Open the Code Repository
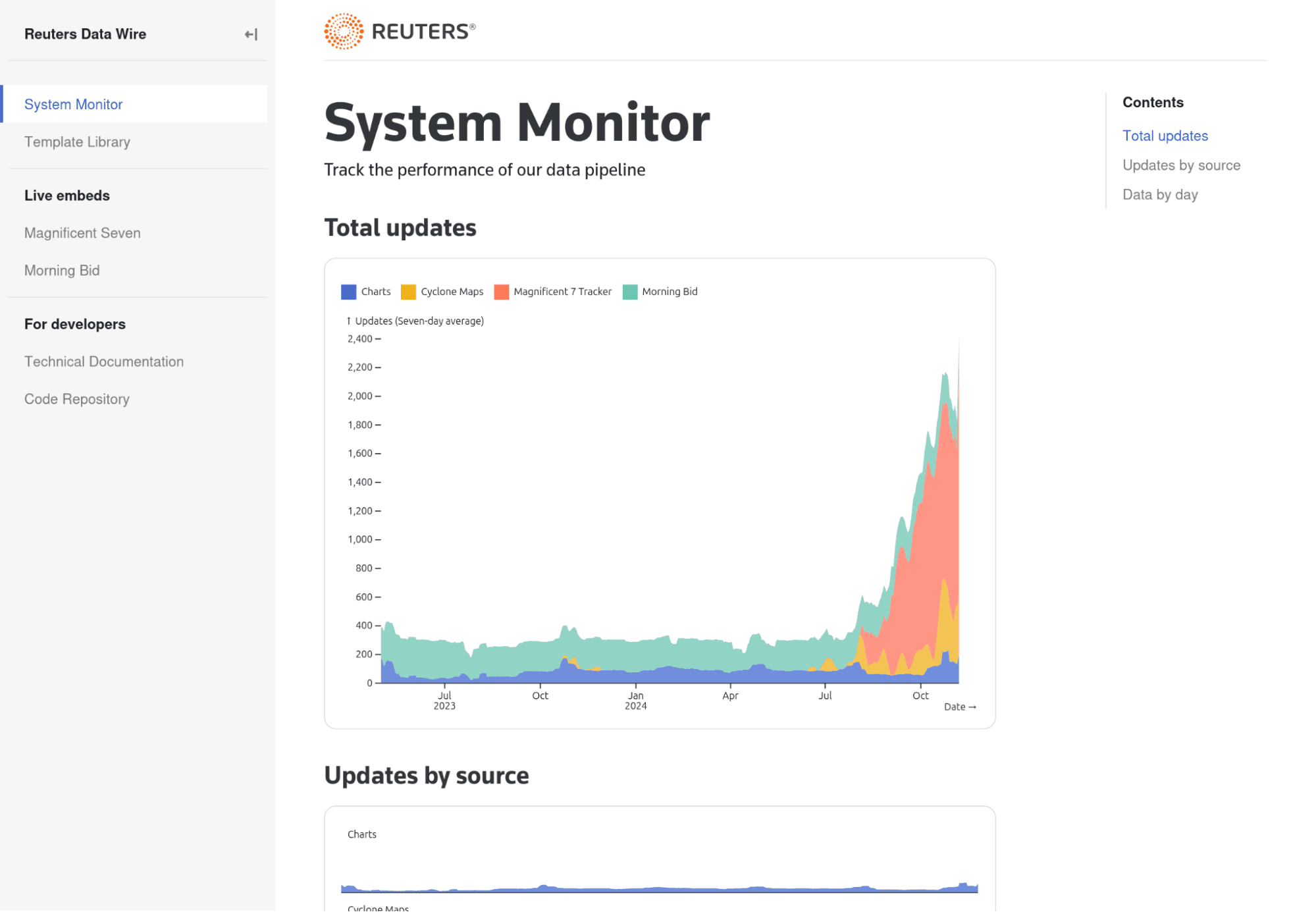Screen dimensions: 1316x912 (76, 398)
